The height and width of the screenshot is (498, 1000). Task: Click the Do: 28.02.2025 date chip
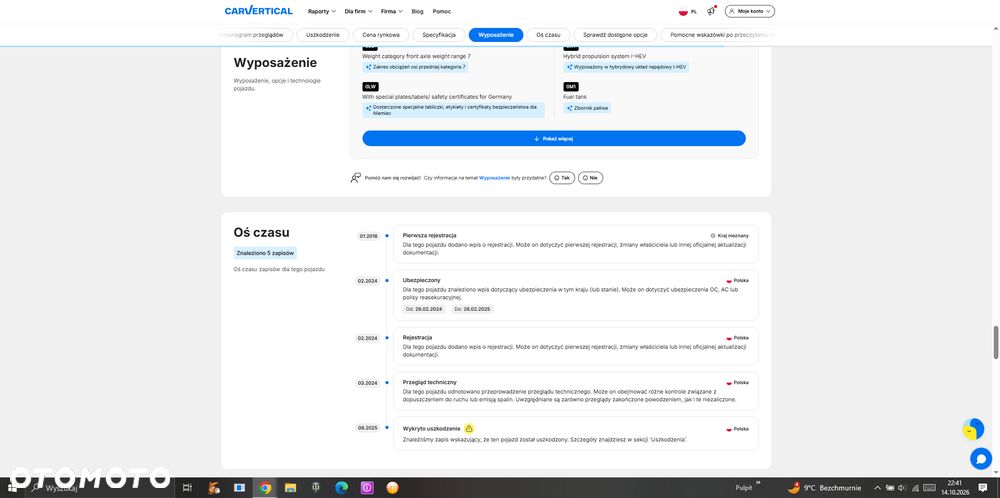coord(472,309)
